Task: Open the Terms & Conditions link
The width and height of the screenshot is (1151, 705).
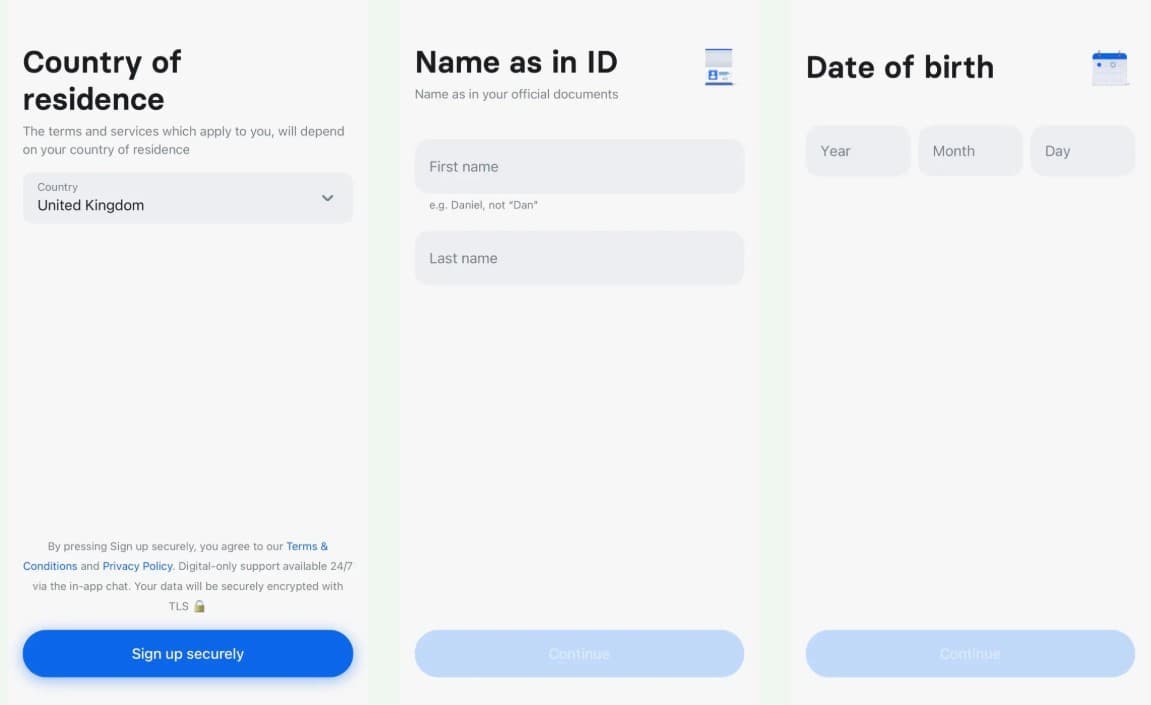Action: [x=306, y=546]
